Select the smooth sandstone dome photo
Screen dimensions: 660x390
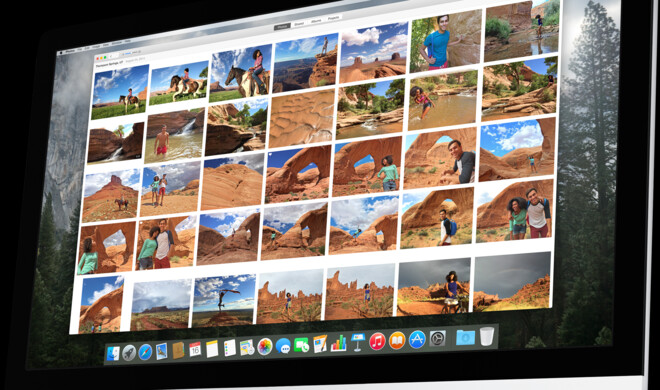(x=232, y=181)
